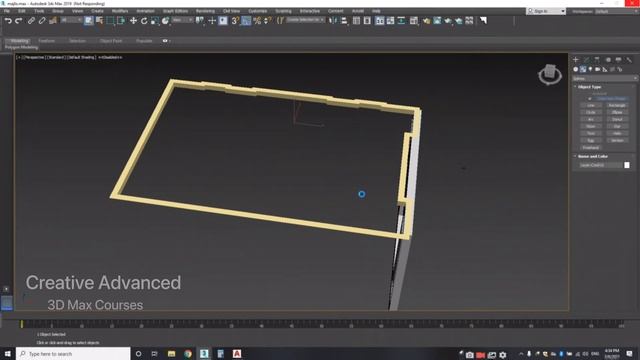Switch to the Freeform ribbon tab

pyautogui.click(x=46, y=41)
